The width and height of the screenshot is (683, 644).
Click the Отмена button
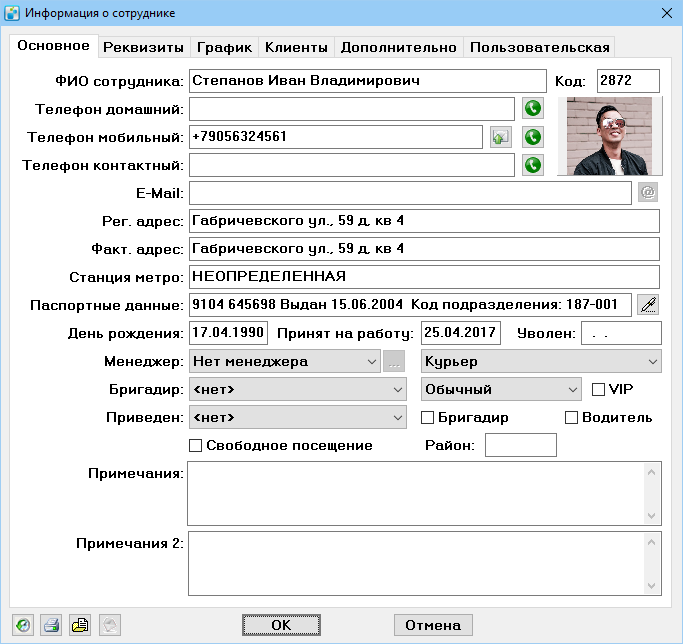(x=433, y=625)
